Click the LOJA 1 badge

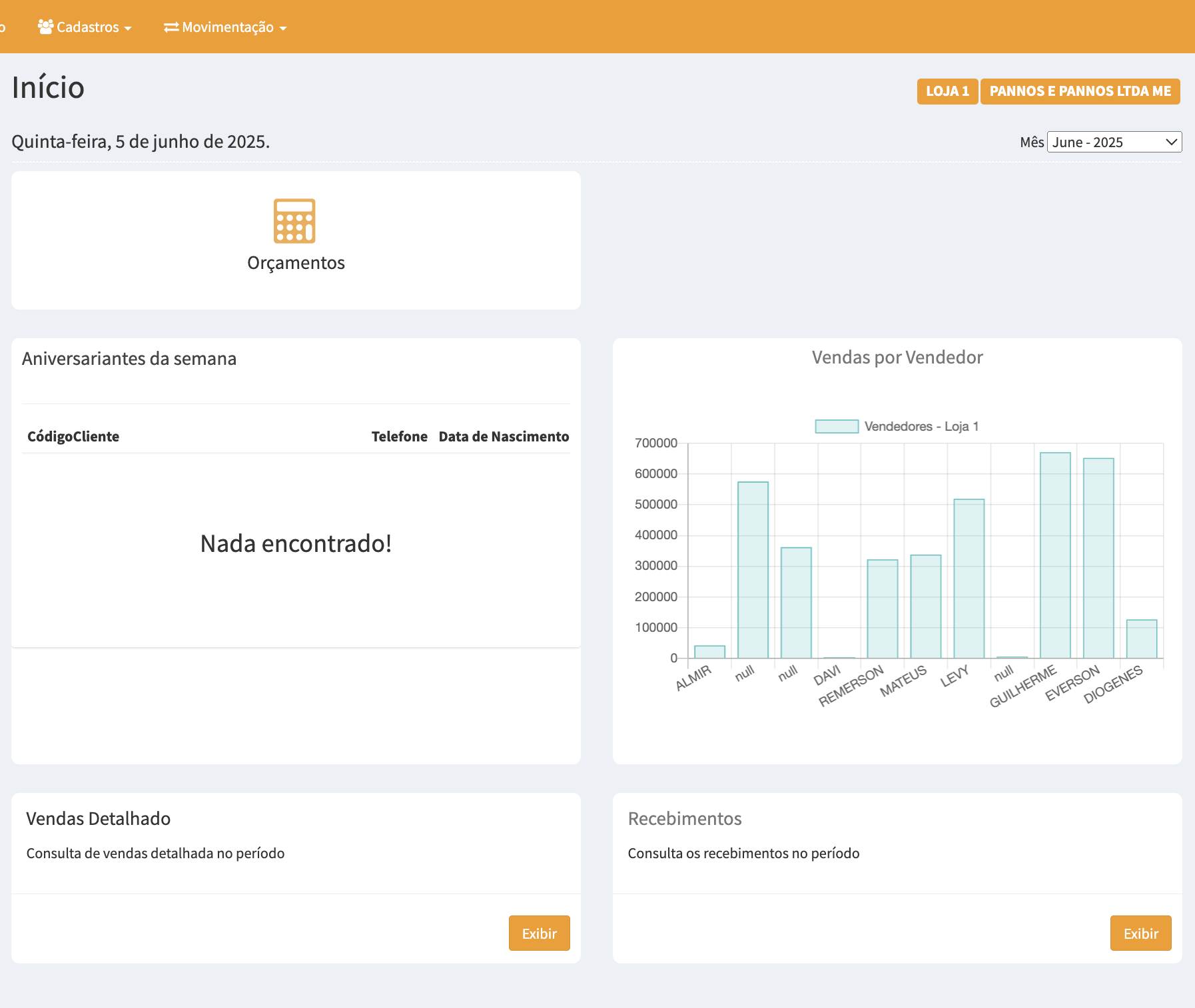tap(947, 91)
